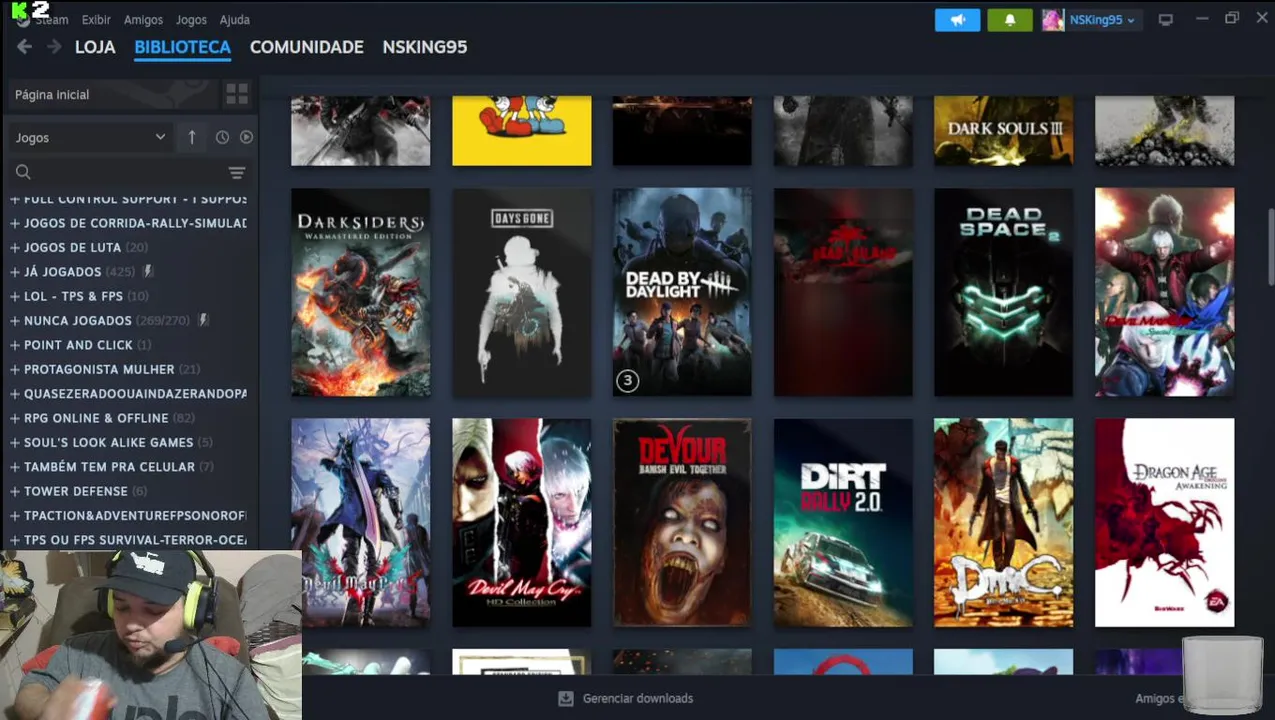This screenshot has height=720, width=1275.
Task: Open Dead Space 2 game cover
Action: click(1003, 292)
